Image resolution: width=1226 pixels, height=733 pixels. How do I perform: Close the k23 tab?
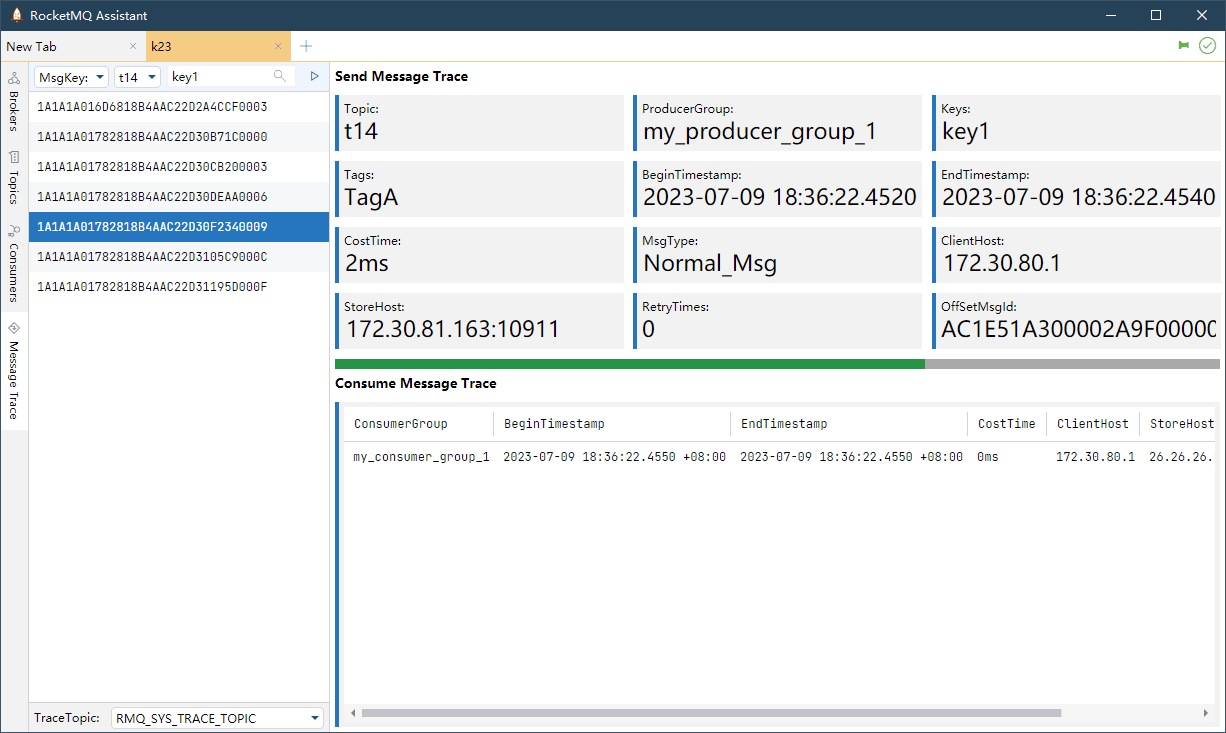[x=279, y=46]
